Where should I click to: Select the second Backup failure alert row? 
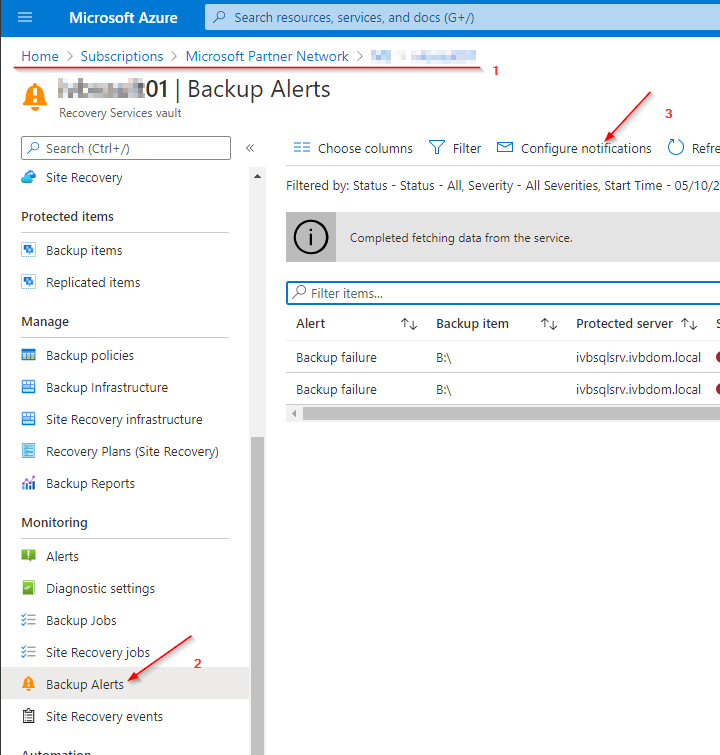tap(503, 389)
